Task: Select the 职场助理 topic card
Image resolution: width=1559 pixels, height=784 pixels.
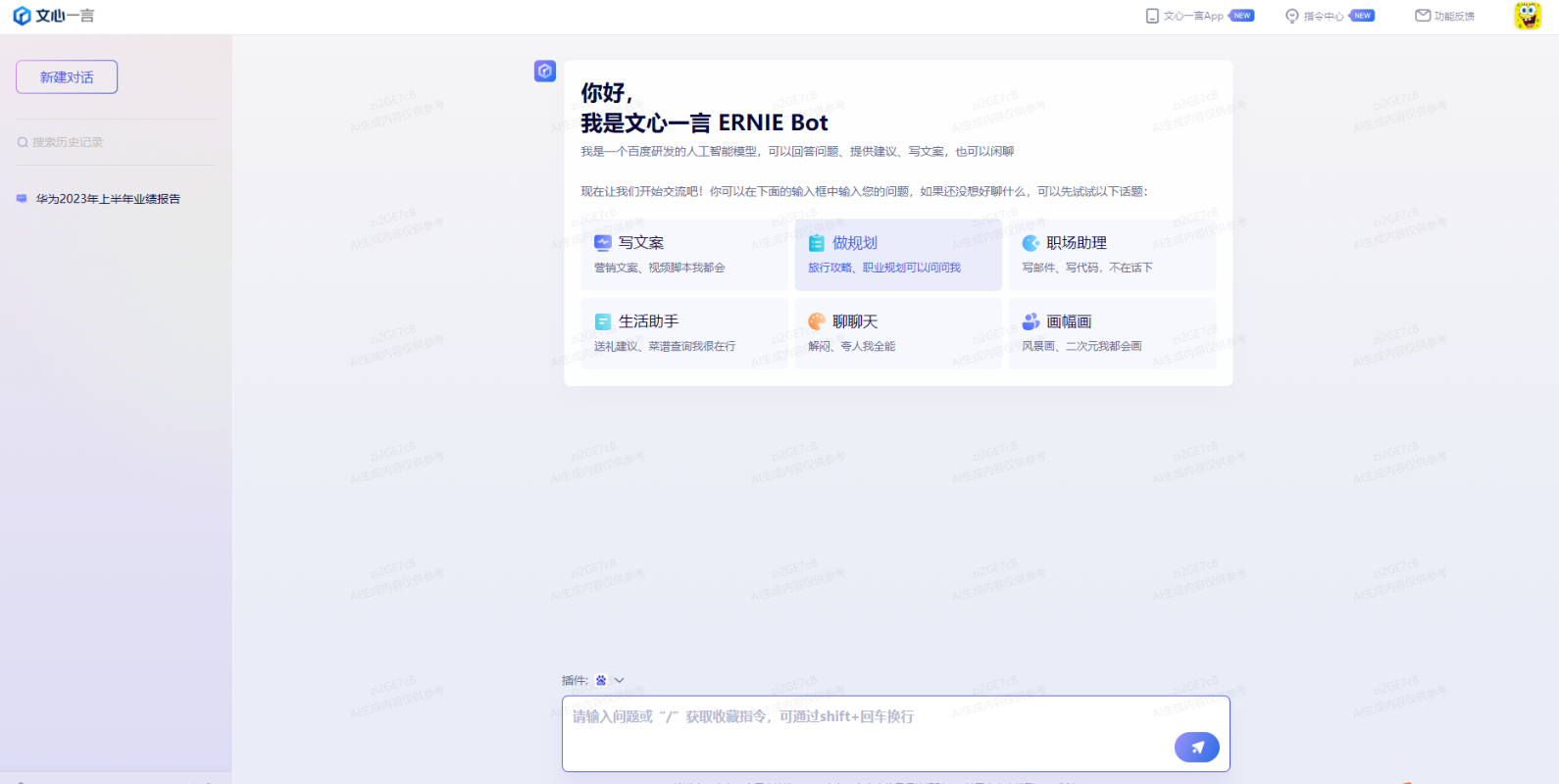Action: click(1112, 254)
